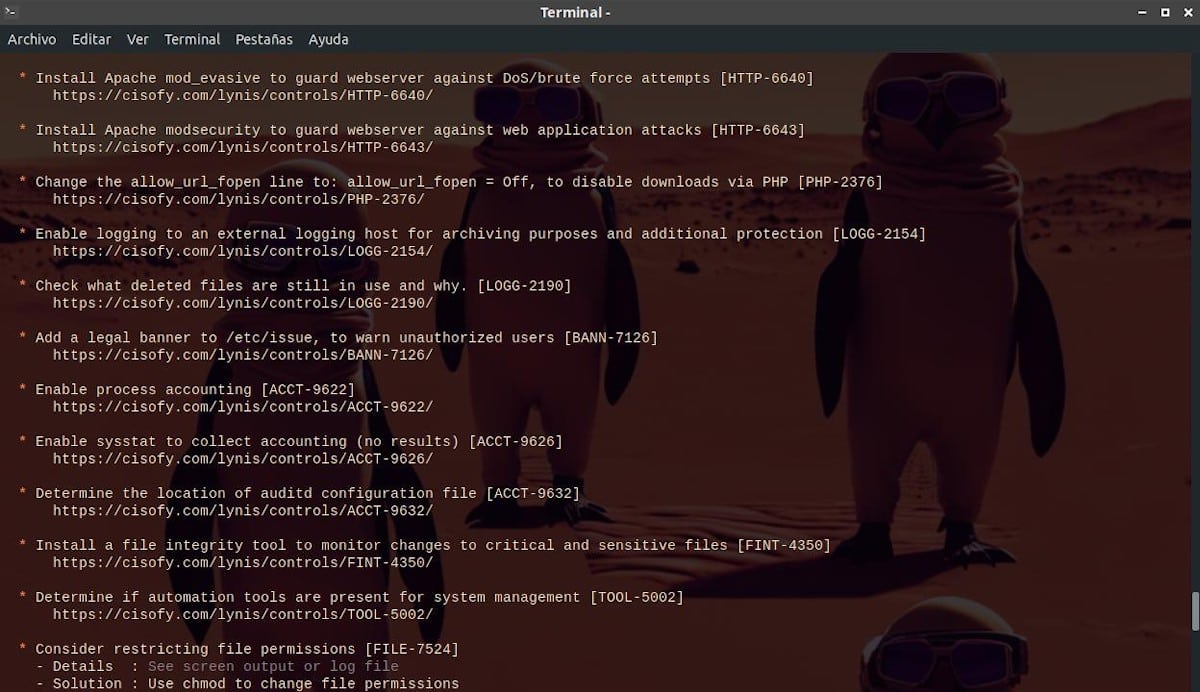Click the terminal icon in the title bar

[12, 12]
